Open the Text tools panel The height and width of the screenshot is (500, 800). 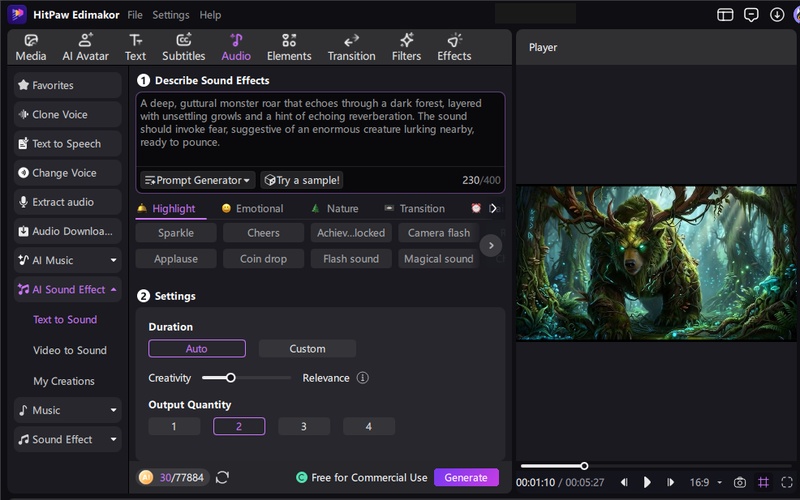tap(135, 47)
